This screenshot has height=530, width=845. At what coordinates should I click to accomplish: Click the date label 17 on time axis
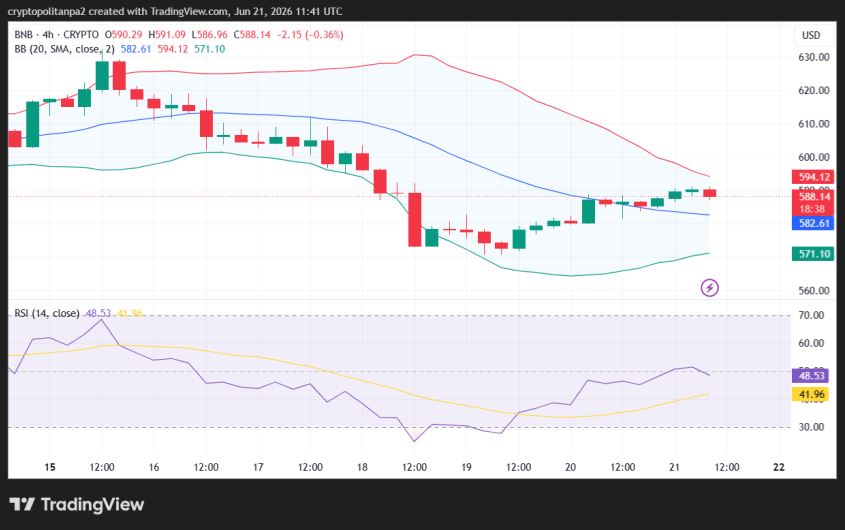258,467
